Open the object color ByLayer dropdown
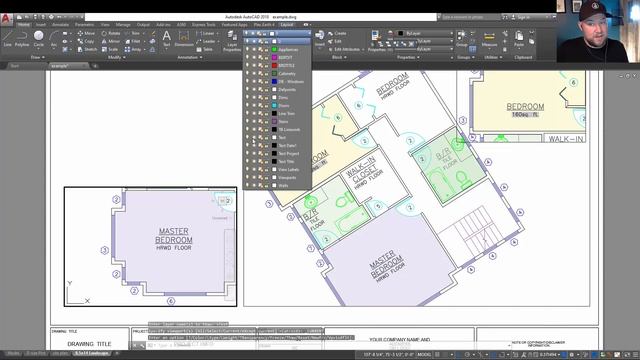This screenshot has width=640, height=360. [426, 33]
